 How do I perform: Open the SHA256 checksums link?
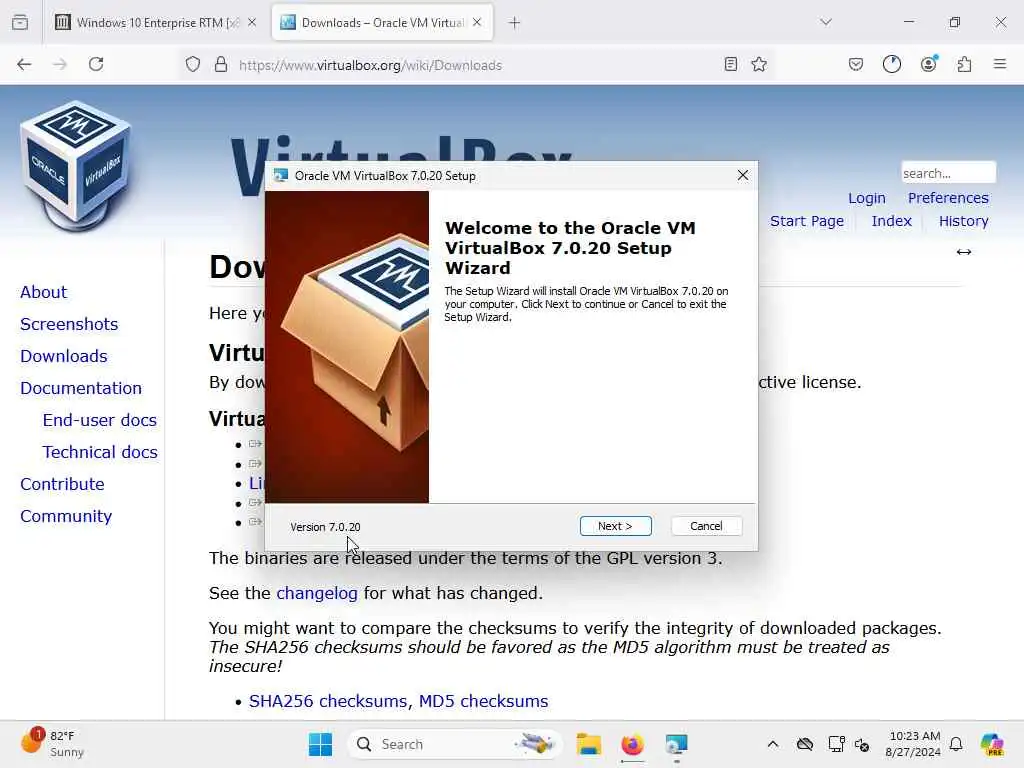tap(330, 701)
